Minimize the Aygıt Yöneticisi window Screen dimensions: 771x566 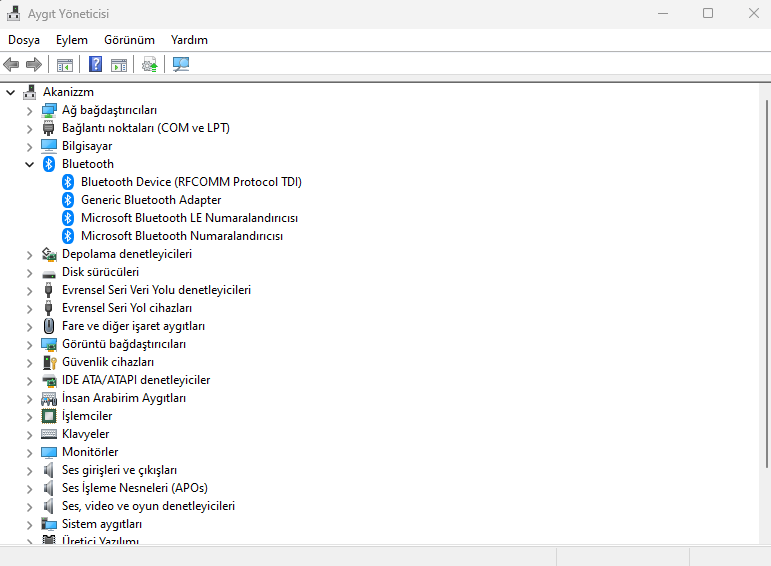point(663,13)
